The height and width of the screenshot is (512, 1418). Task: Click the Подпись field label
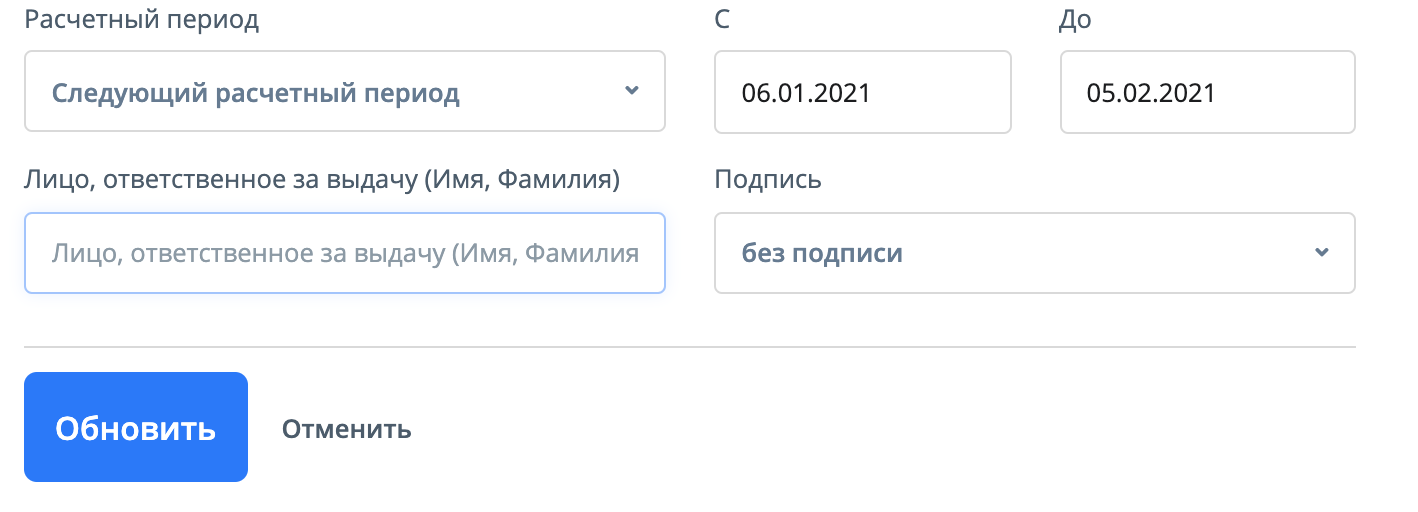tap(768, 179)
